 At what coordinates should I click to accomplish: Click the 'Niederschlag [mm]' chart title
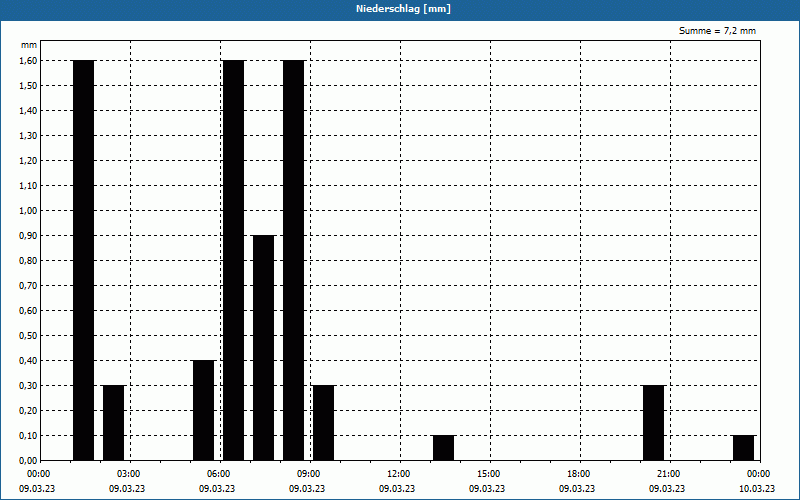403,9
